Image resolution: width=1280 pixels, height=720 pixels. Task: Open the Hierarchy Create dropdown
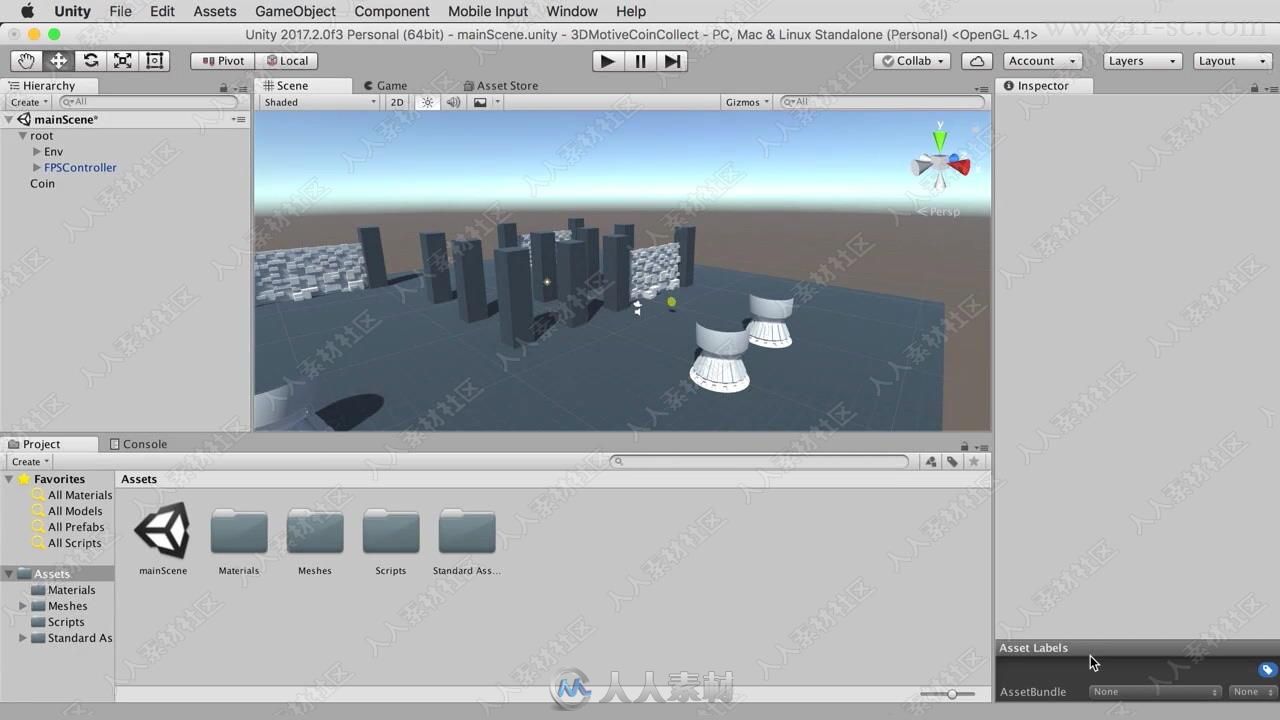[x=29, y=102]
